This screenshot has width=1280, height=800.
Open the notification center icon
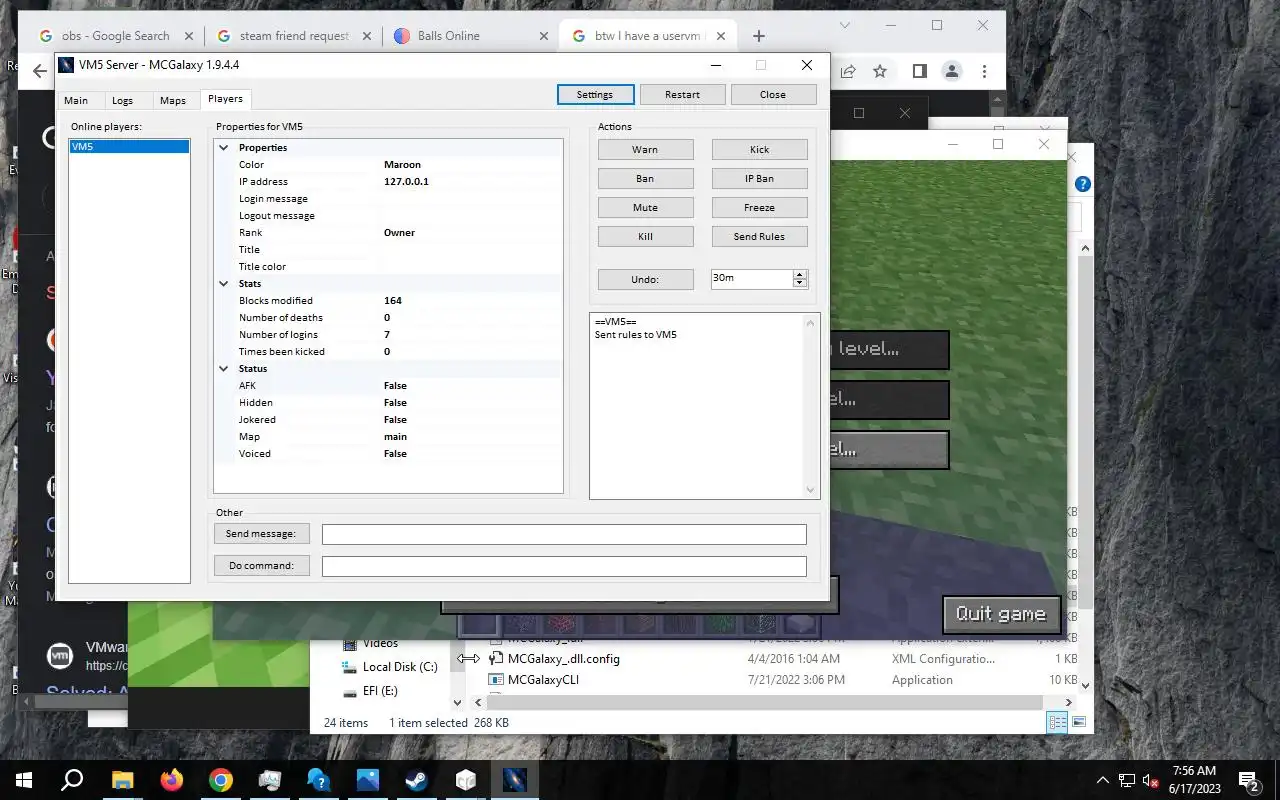(x=1248, y=781)
